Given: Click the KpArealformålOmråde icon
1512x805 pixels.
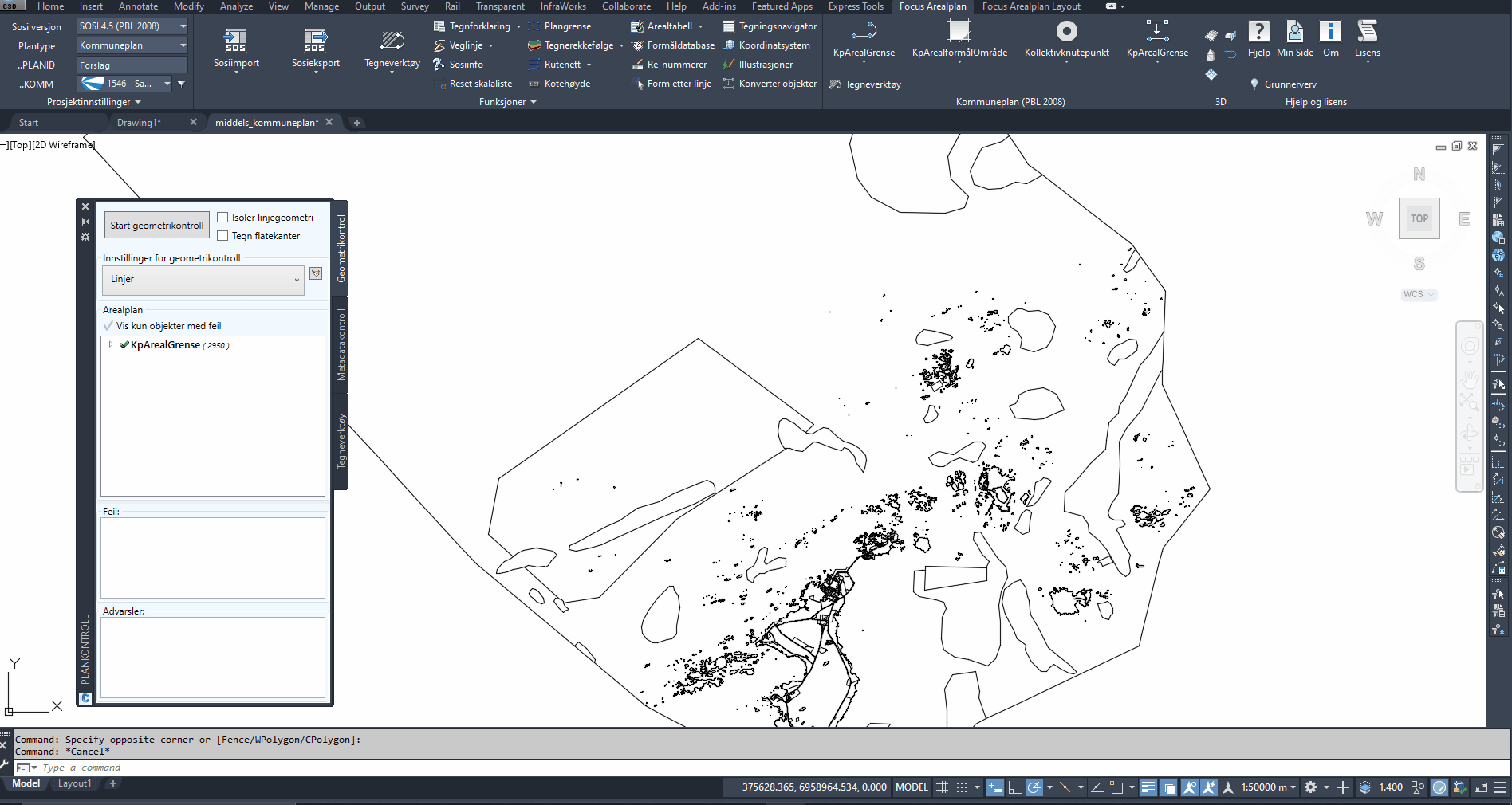Looking at the screenshot, I should pos(959,32).
